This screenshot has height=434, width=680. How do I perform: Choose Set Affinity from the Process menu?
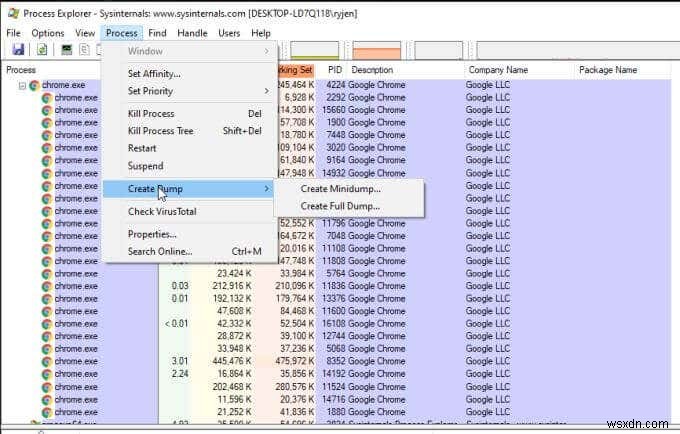190,74
